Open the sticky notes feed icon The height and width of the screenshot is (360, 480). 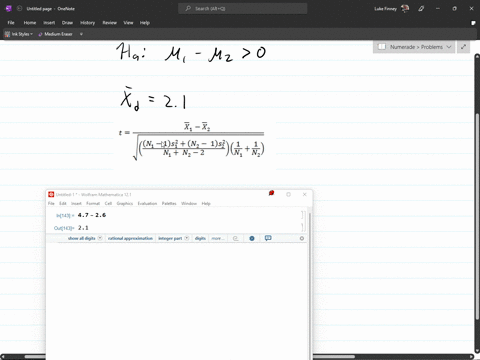pos(473,23)
